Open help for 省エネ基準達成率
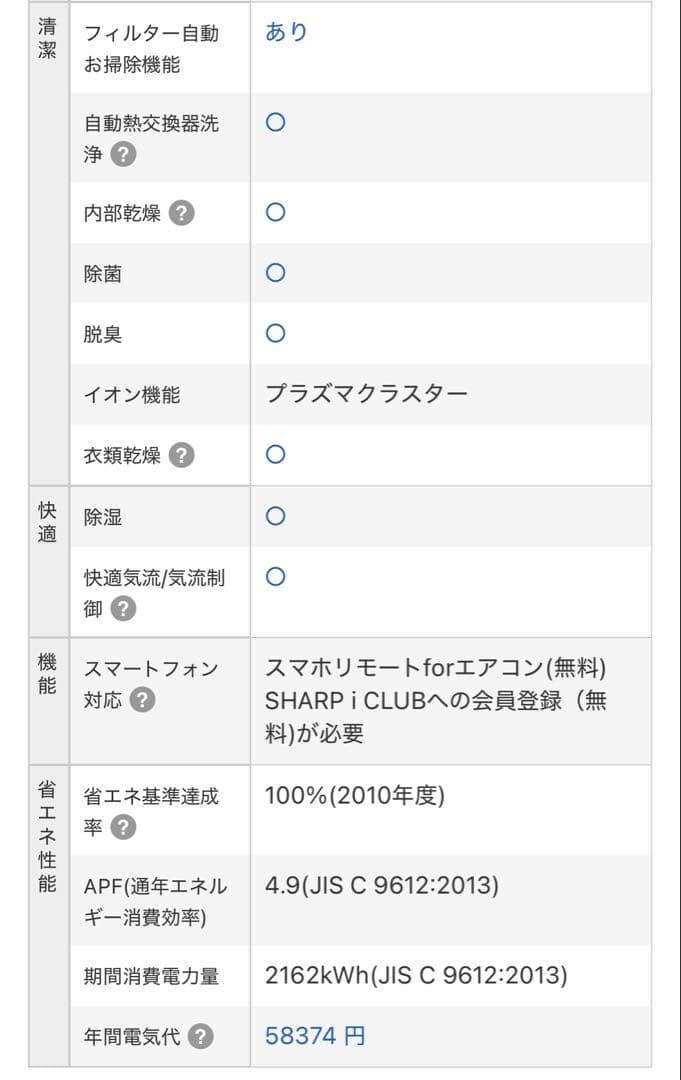This screenshot has width=681, height=1080. click(123, 827)
